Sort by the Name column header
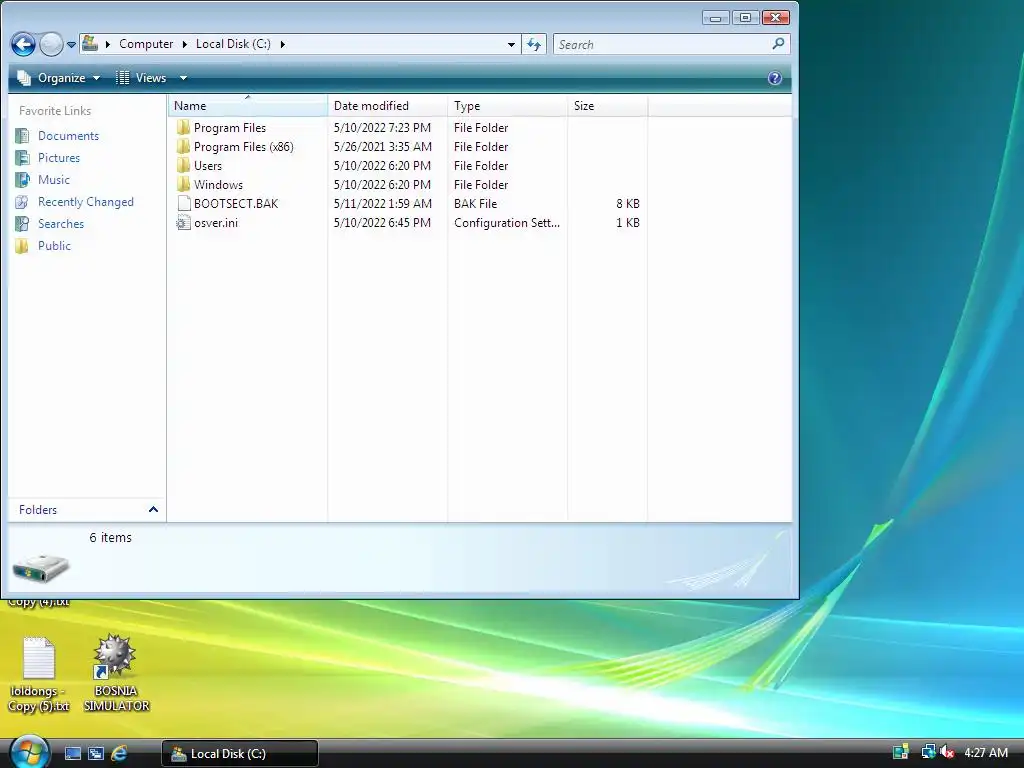Viewport: 1024px width, 768px height. pos(248,106)
